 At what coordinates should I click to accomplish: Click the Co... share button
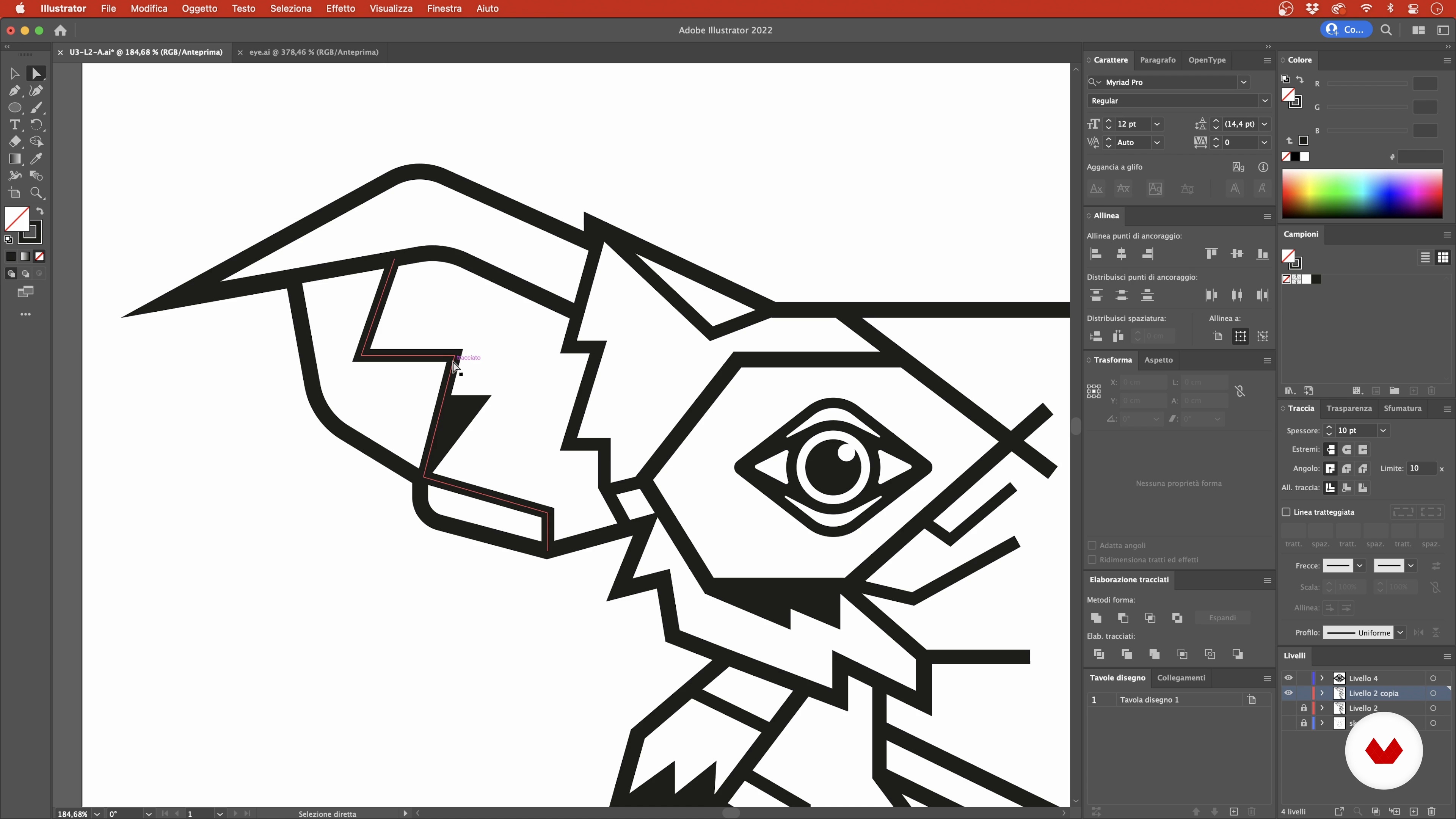pyautogui.click(x=1347, y=30)
